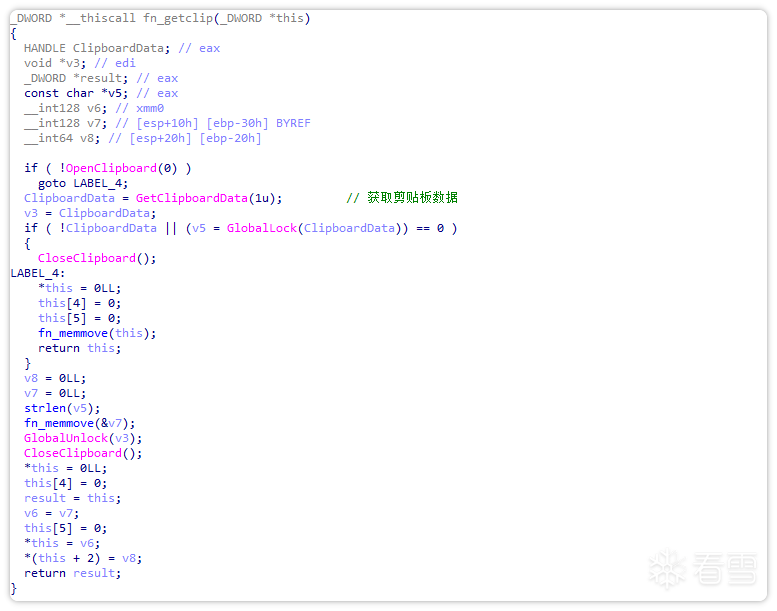Screen dimensions: 777x611
Task: Click CloseClipboard() just above LABEL_4
Action: coord(97,258)
